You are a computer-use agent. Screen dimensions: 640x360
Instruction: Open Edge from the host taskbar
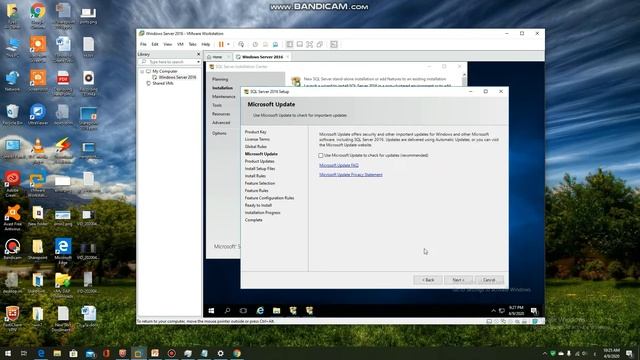pyautogui.click(x=41, y=353)
